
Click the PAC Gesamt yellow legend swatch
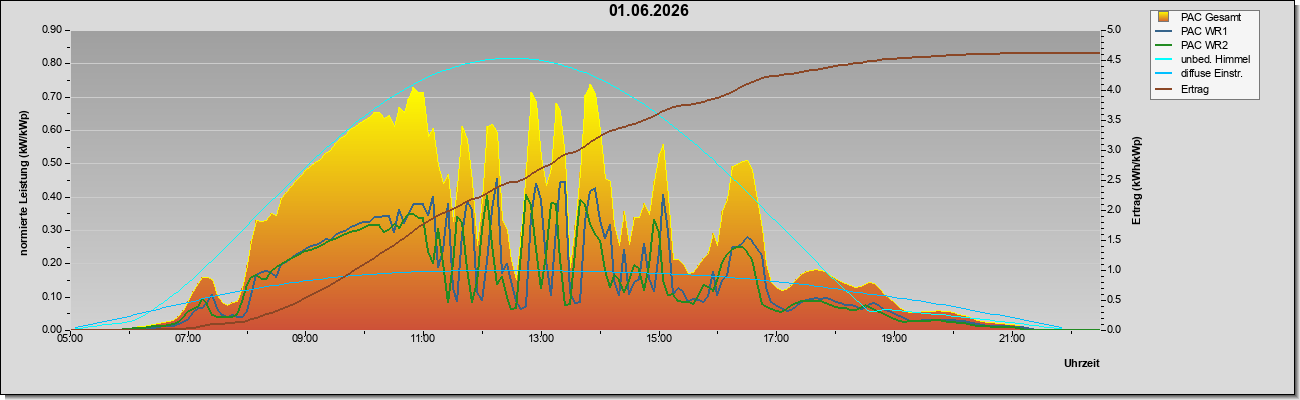pyautogui.click(x=1165, y=17)
